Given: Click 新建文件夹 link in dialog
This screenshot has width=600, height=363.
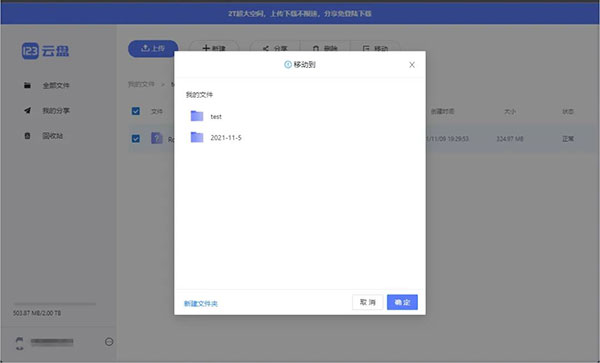Looking at the screenshot, I should click(x=201, y=304).
